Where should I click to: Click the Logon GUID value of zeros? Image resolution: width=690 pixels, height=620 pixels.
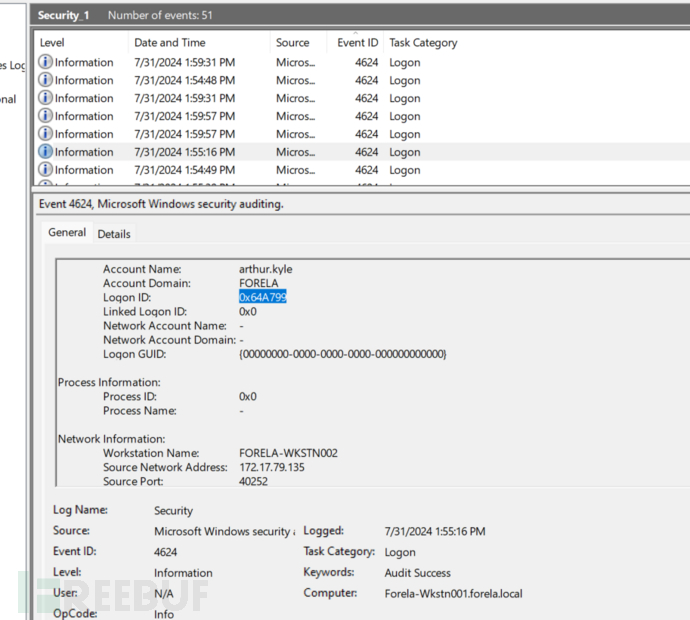click(342, 354)
